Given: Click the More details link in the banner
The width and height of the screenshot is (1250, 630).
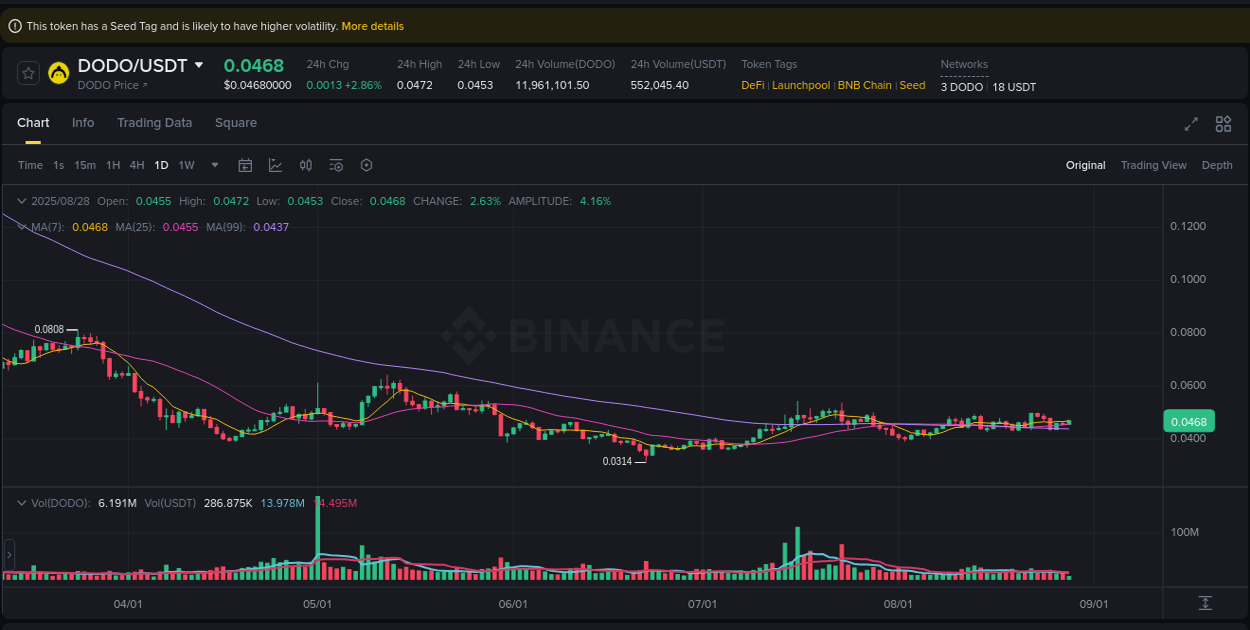Looking at the screenshot, I should [372, 25].
